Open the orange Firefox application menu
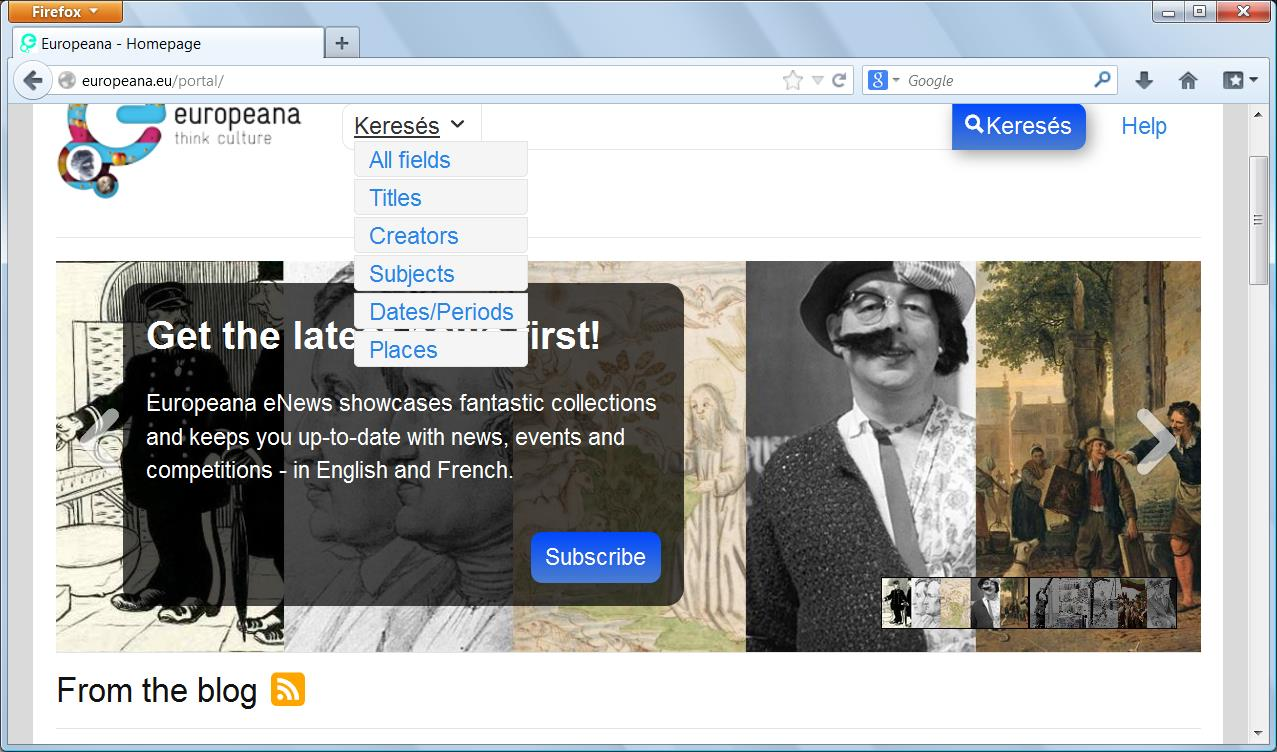1277x752 pixels. [x=65, y=12]
